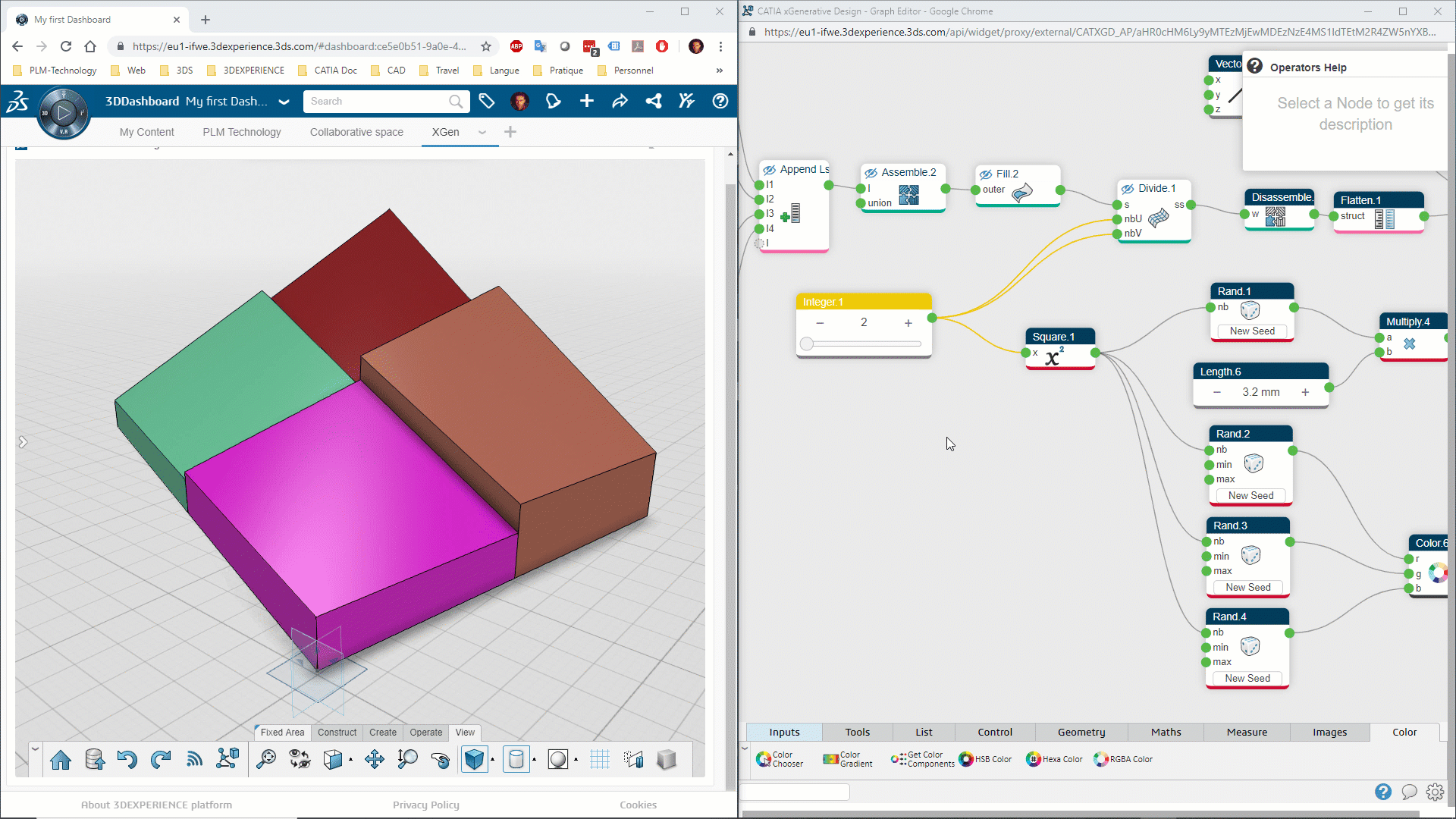Image resolution: width=1456 pixels, height=819 pixels.
Task: Open the cylinder render style dropdown arrow
Action: (x=535, y=760)
